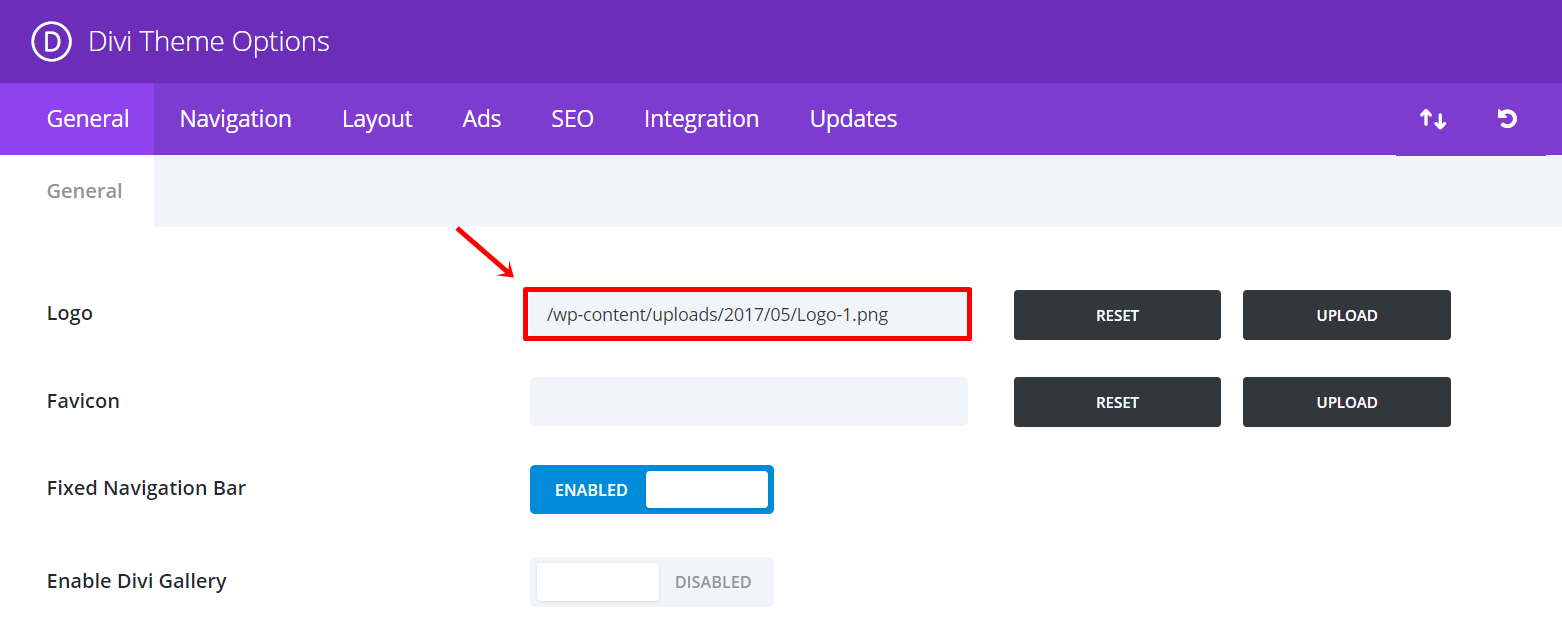Click the empty Favicon input field
Screen dimensions: 1562x626
point(748,402)
